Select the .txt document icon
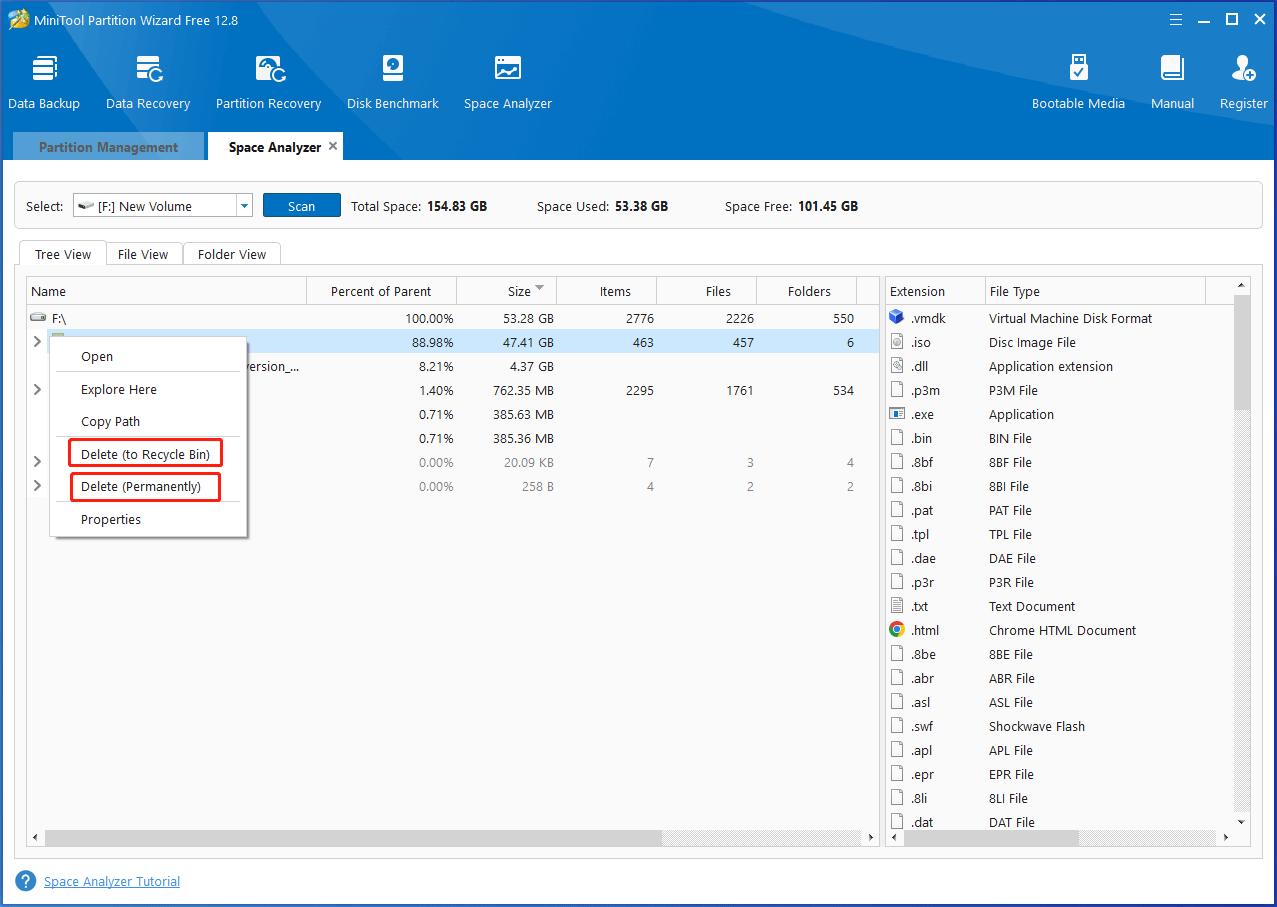1277x907 pixels. pyautogui.click(x=896, y=606)
